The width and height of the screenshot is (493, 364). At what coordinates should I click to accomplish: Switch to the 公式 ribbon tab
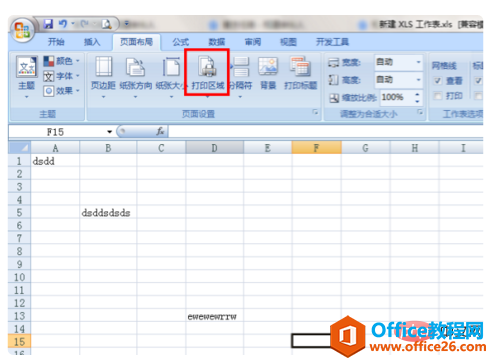pyautogui.click(x=181, y=42)
